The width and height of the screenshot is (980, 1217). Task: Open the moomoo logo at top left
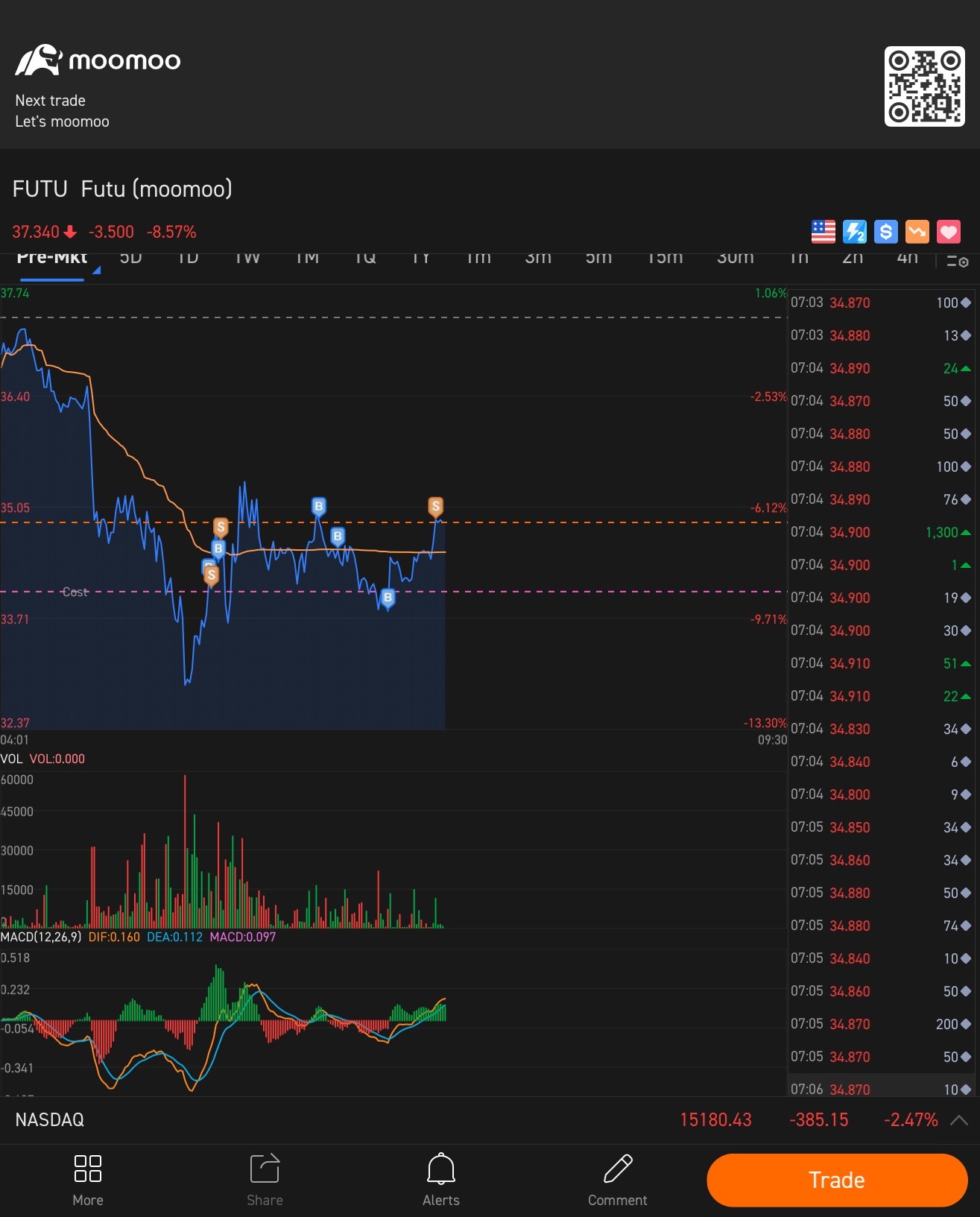pos(98,60)
